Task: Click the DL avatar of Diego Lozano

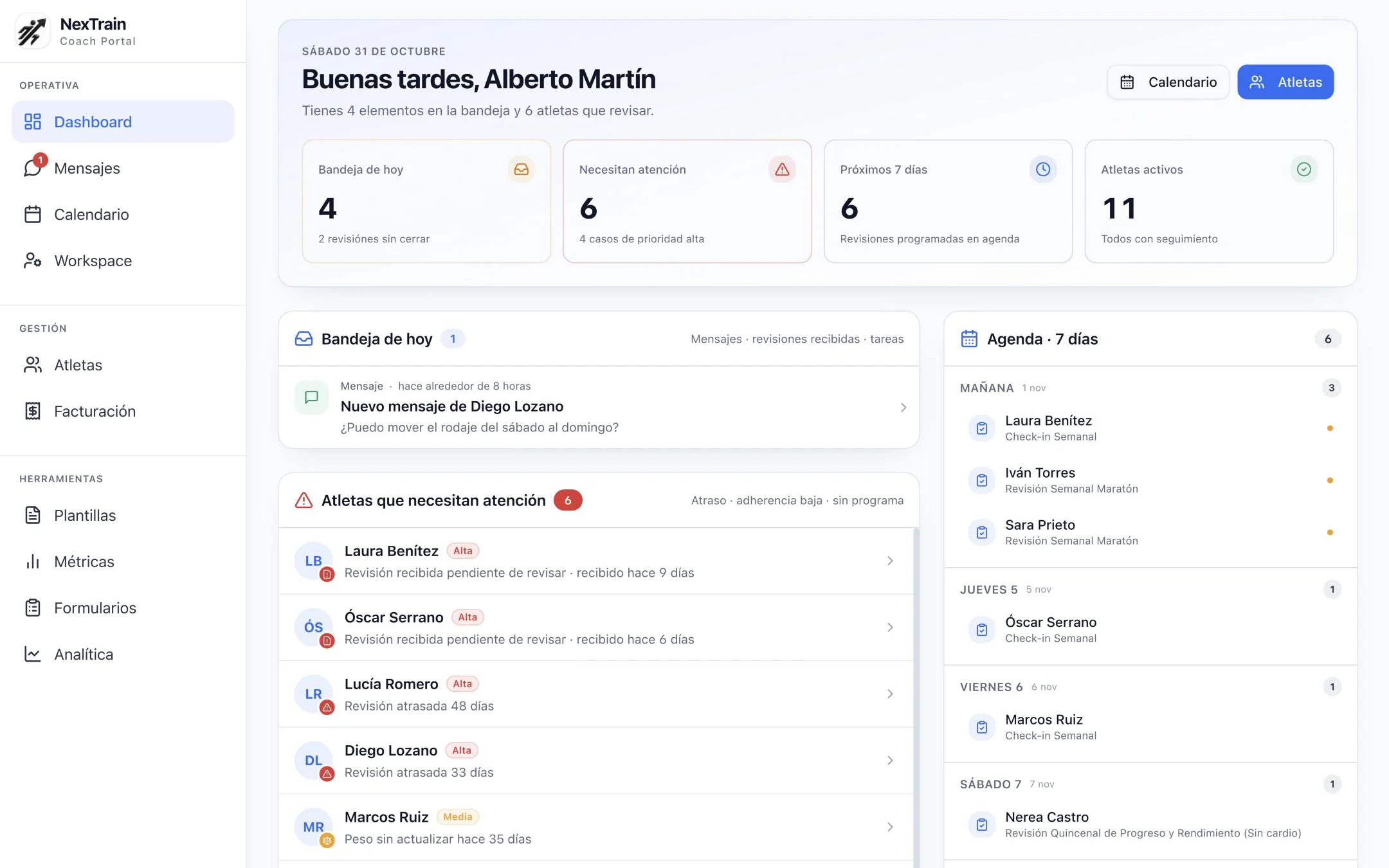Action: [x=313, y=760]
